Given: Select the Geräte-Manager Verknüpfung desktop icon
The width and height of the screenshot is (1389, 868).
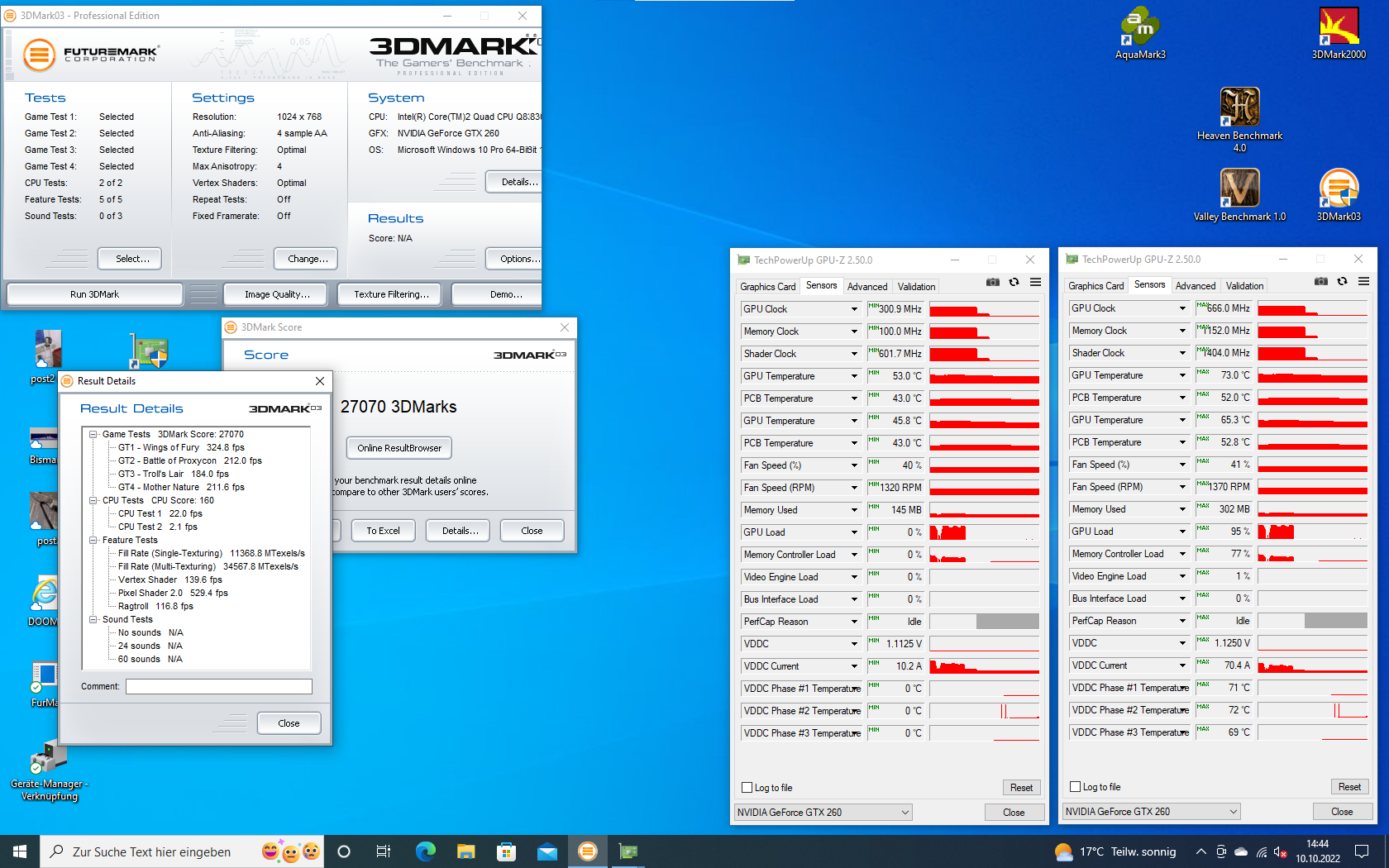Looking at the screenshot, I should coord(49,771).
